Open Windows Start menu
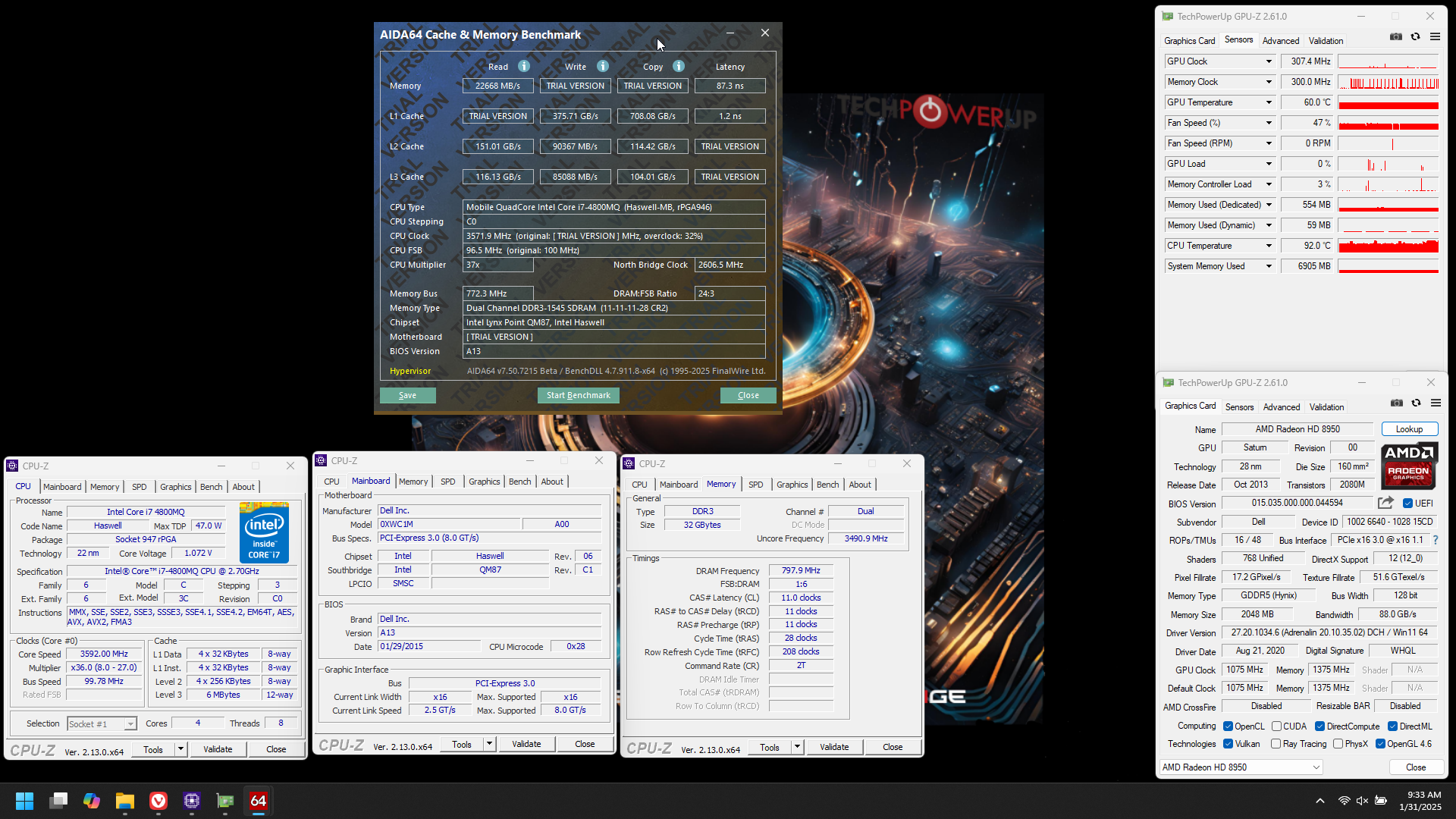This screenshot has height=819, width=1456. point(24,801)
